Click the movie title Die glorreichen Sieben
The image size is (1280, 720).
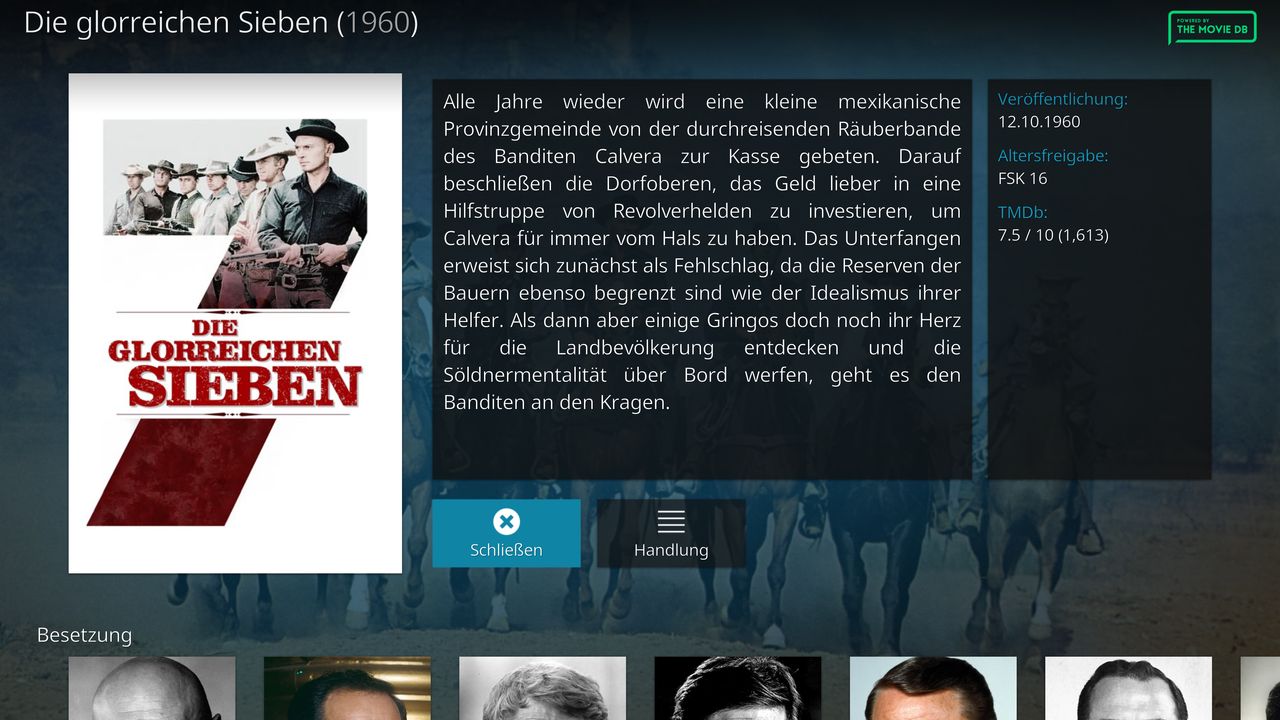[176, 23]
